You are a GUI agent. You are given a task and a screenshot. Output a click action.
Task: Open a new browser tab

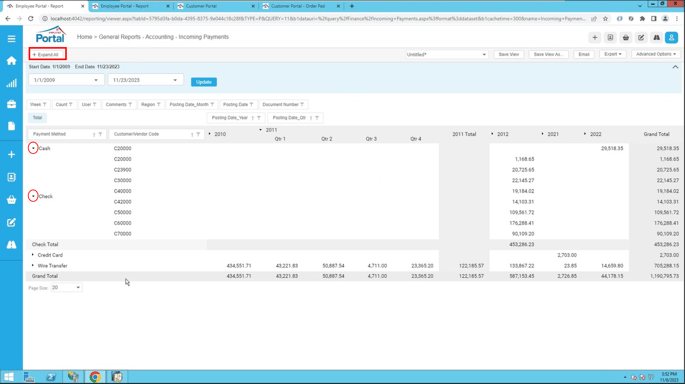(352, 6)
